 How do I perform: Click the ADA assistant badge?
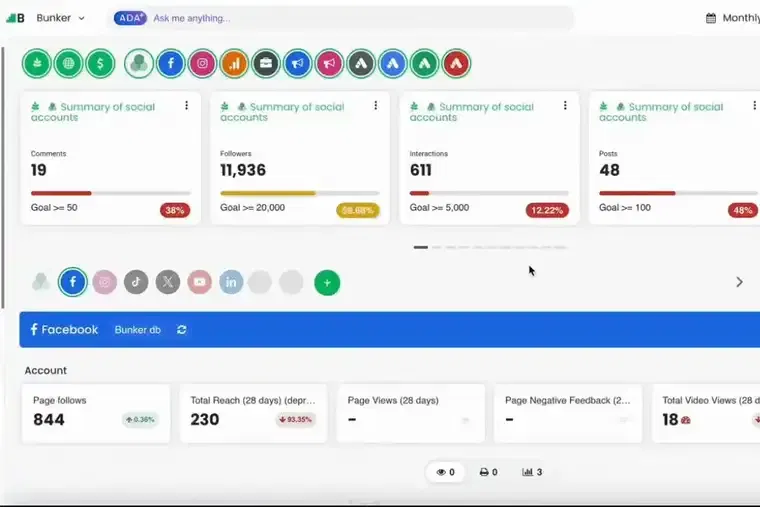tap(130, 18)
